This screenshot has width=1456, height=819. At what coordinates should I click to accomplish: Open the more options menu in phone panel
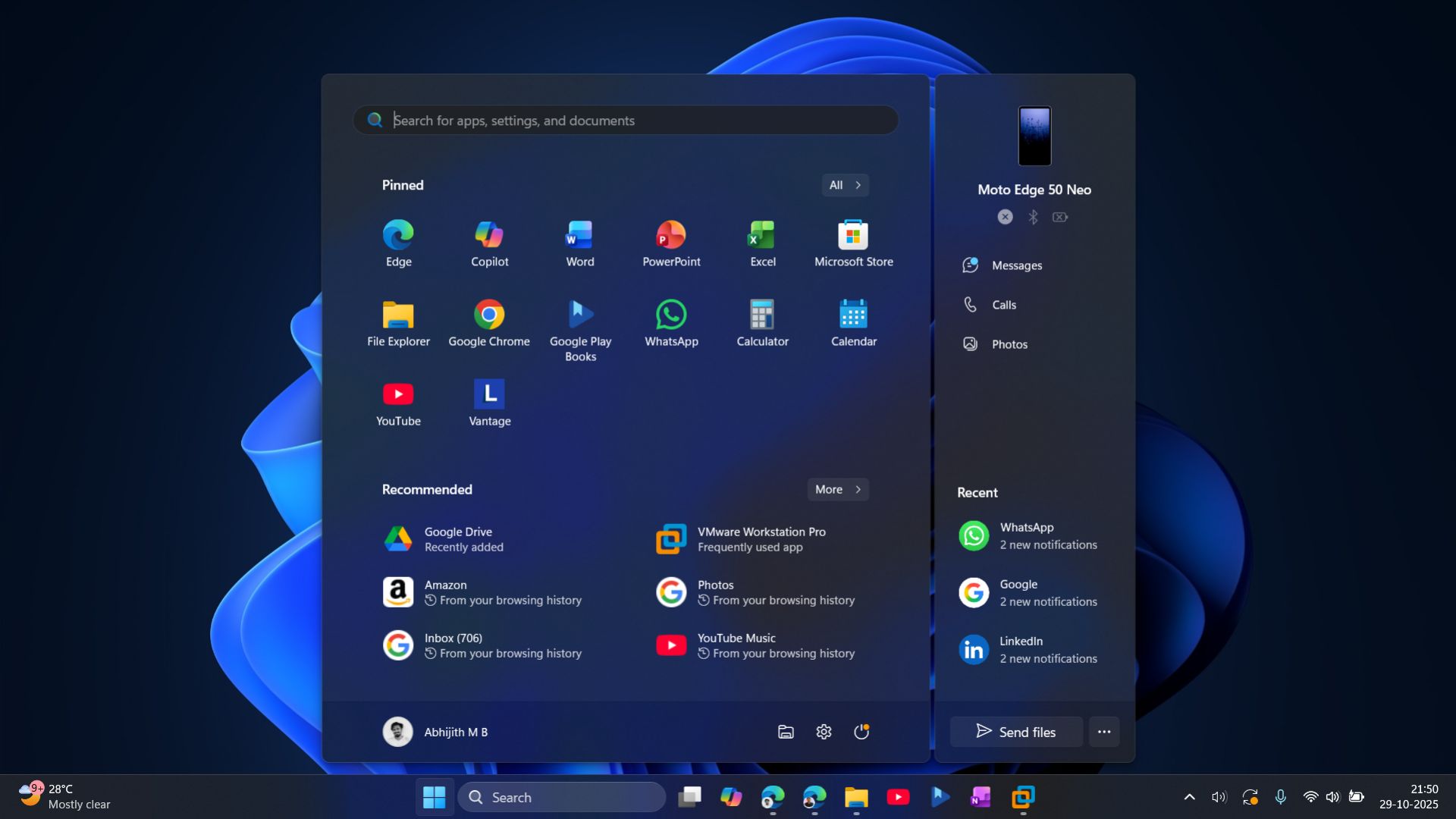click(1103, 732)
